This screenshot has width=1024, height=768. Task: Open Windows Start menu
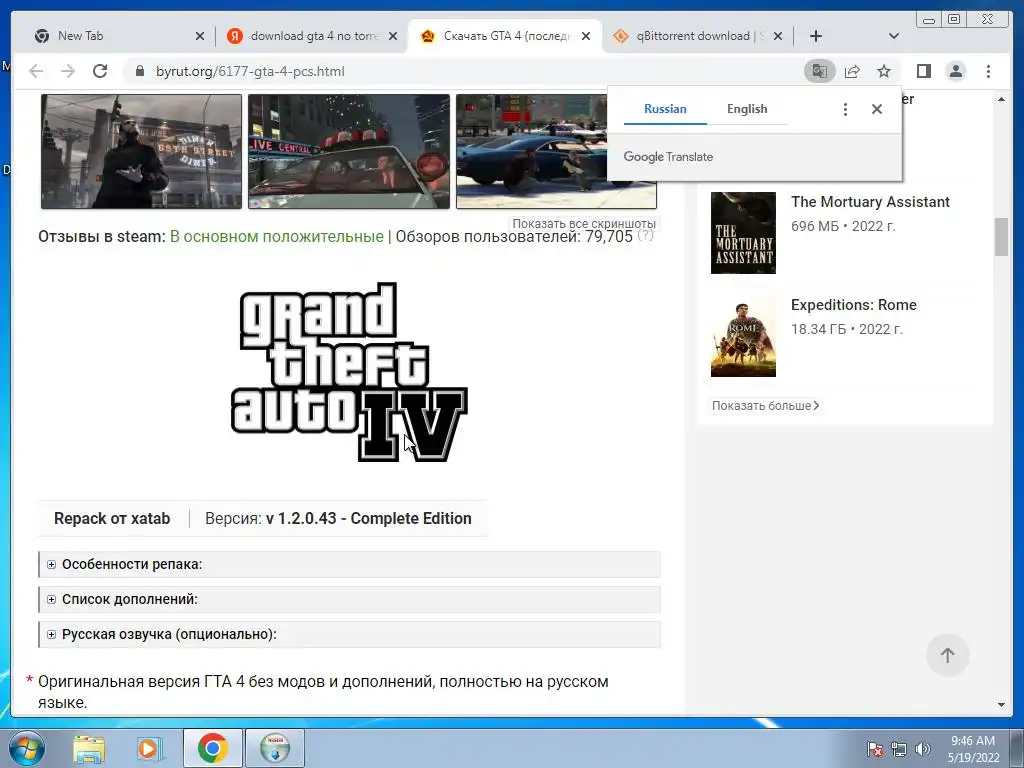coord(27,748)
